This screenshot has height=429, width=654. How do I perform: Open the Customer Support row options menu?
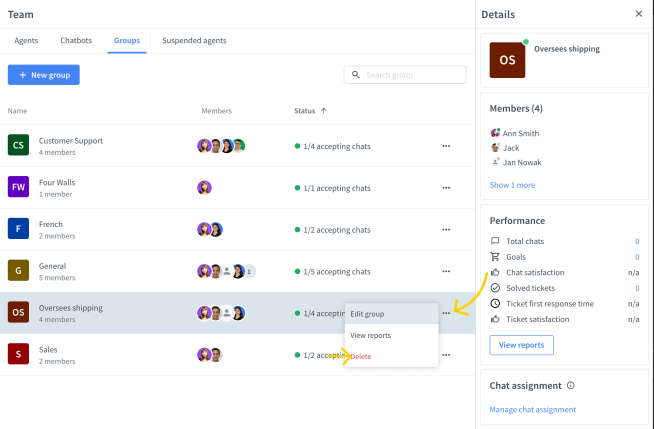446,146
